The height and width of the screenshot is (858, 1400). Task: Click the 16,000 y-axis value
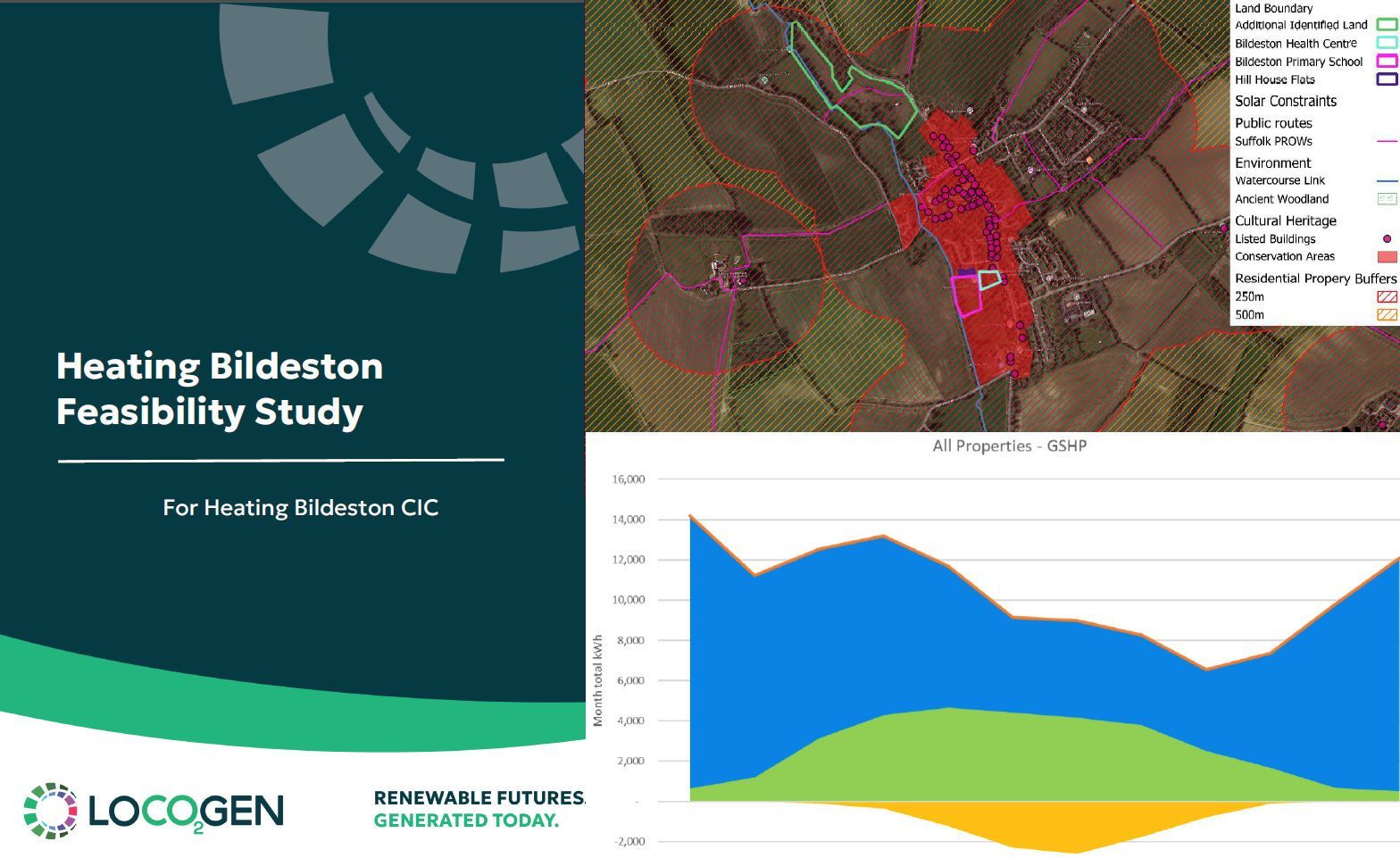coord(629,479)
